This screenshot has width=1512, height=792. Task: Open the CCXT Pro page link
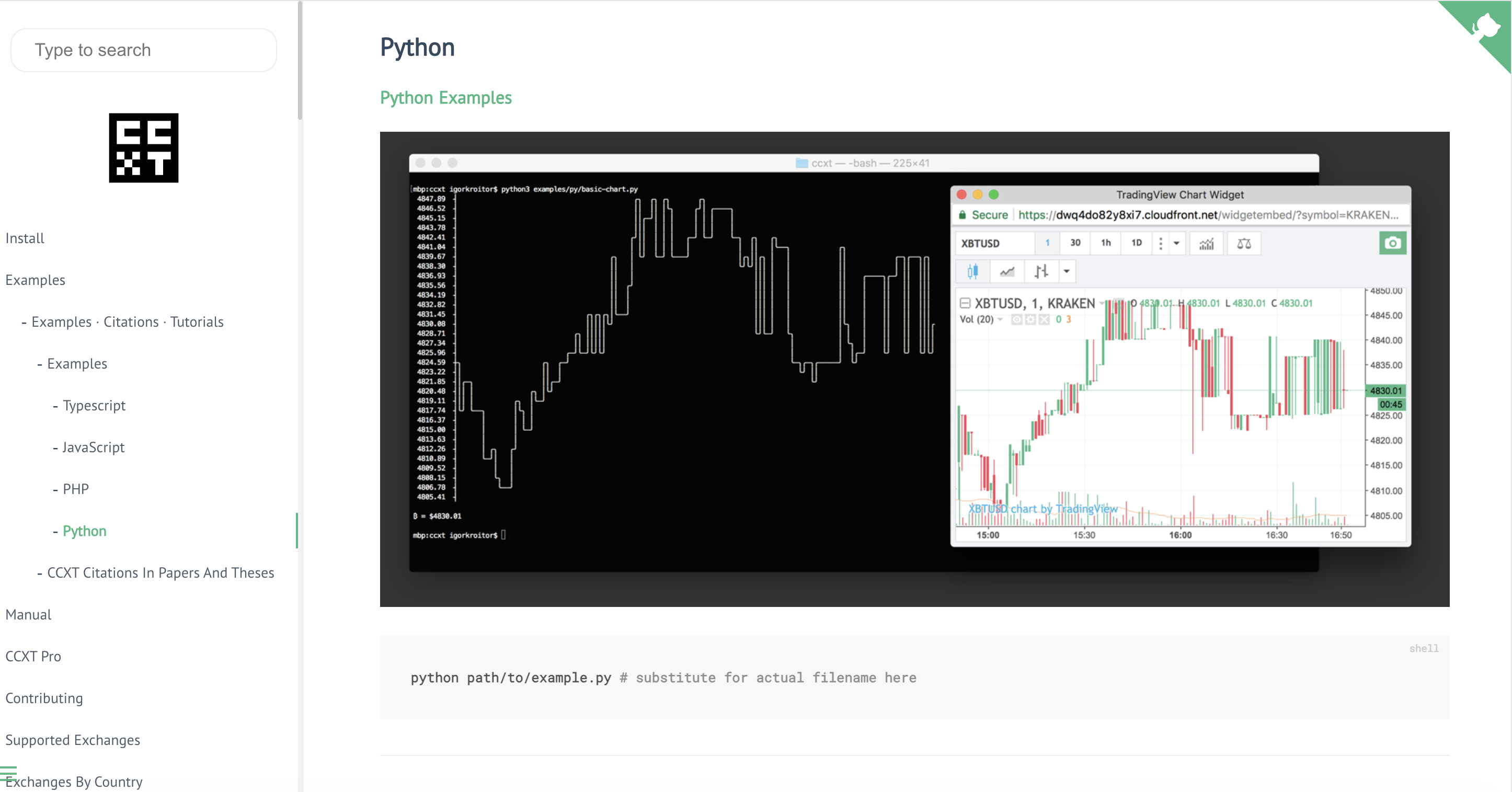pos(33,657)
